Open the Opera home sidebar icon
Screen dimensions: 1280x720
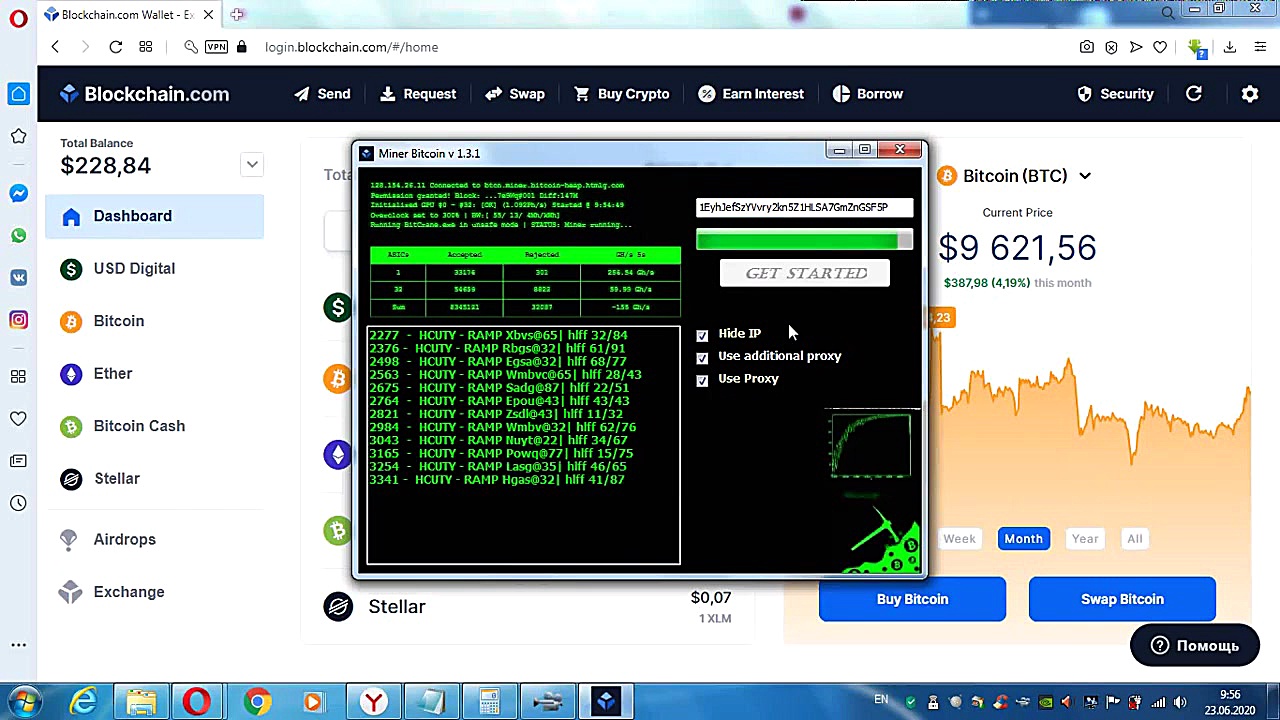coord(18,94)
